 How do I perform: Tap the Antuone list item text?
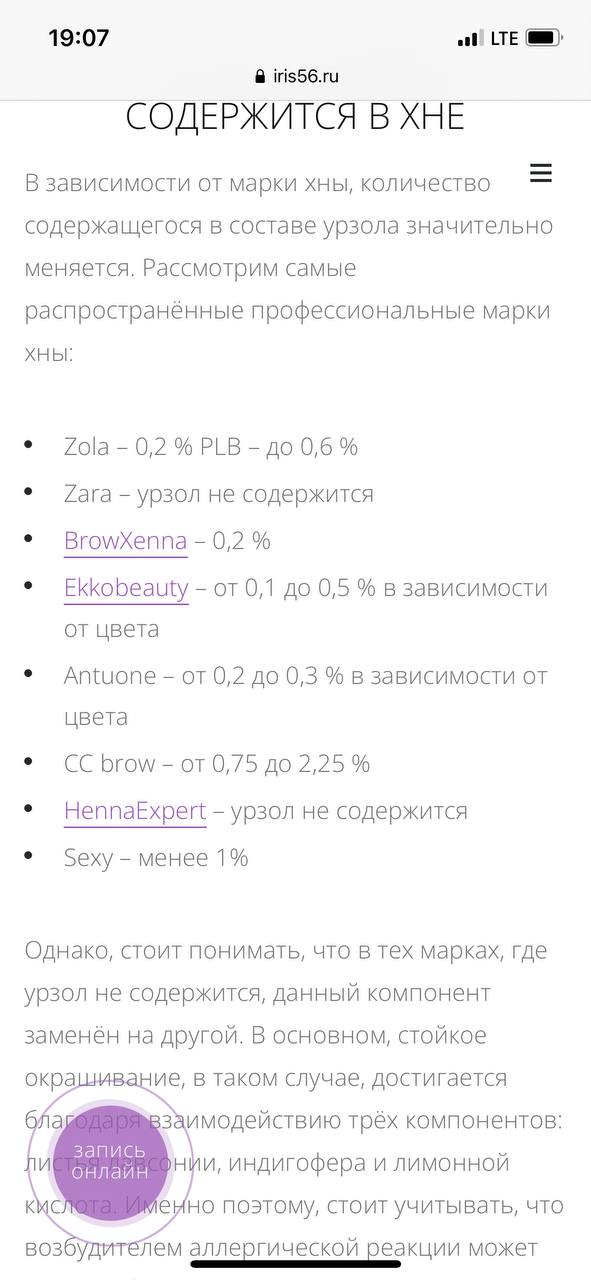306,696
